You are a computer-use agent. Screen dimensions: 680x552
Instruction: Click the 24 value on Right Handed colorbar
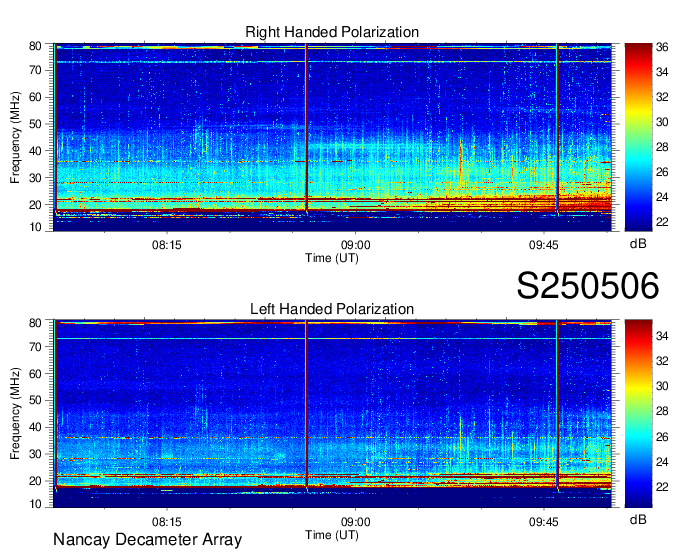[x=662, y=197]
